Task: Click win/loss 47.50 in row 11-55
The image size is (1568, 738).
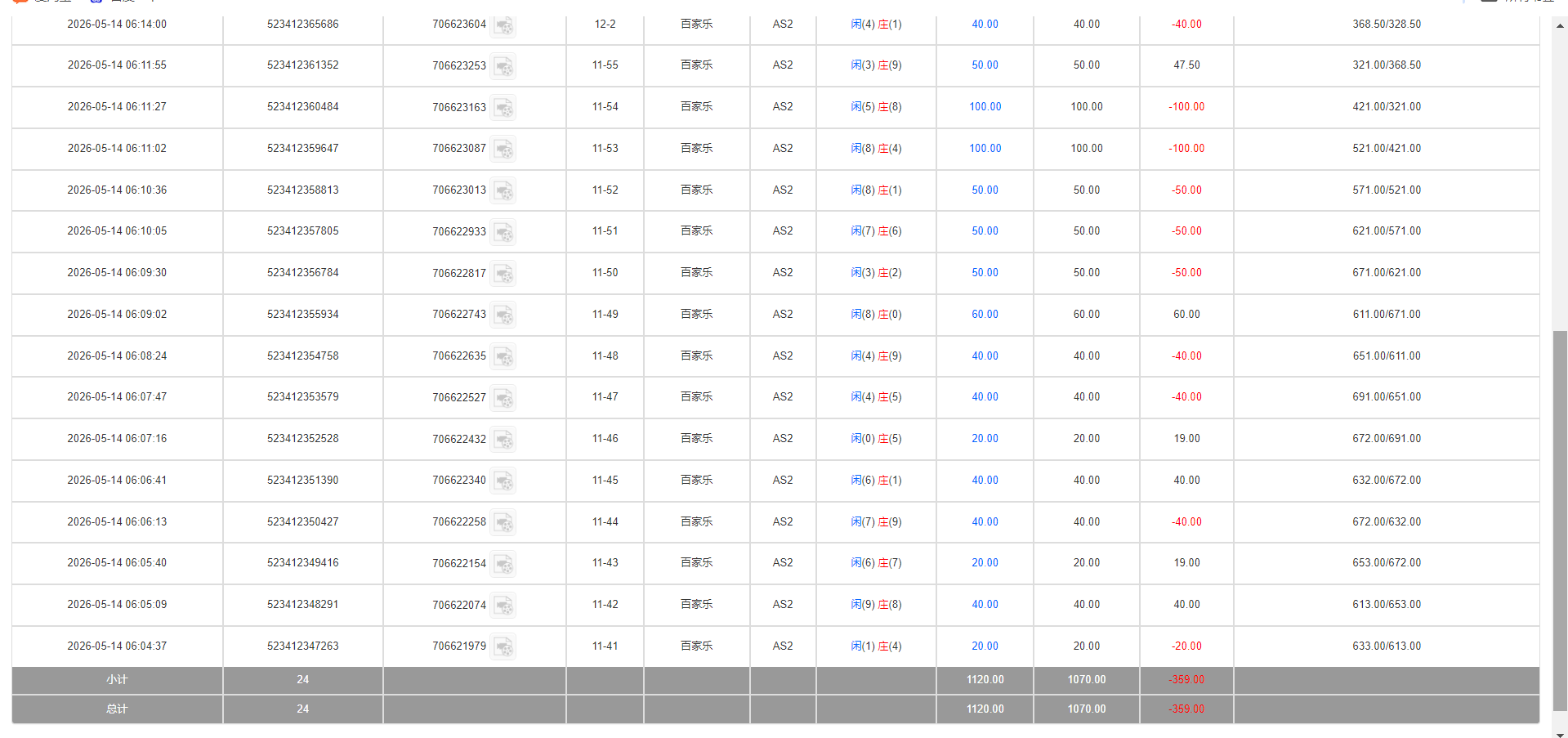Action: (x=1186, y=65)
